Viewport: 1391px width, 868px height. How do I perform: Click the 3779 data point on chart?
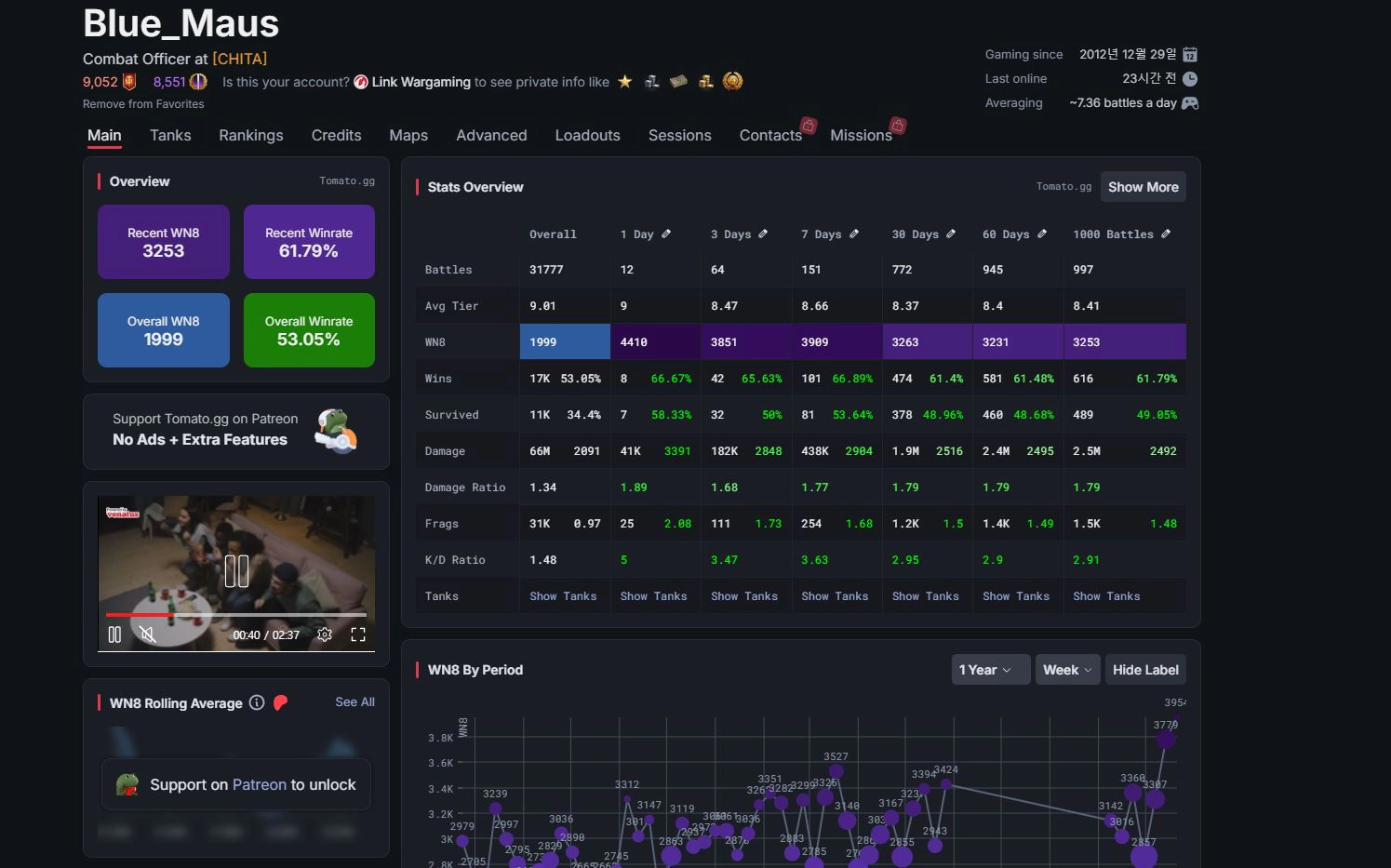(x=1165, y=740)
